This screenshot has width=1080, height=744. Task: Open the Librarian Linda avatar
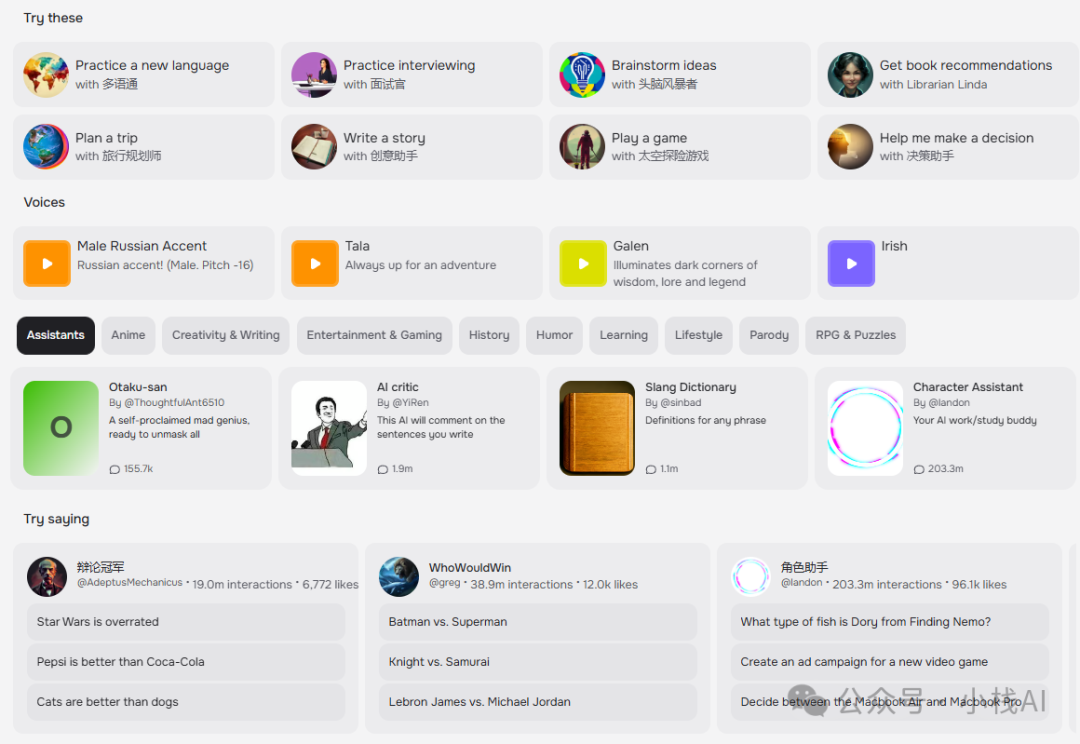[x=850, y=74]
